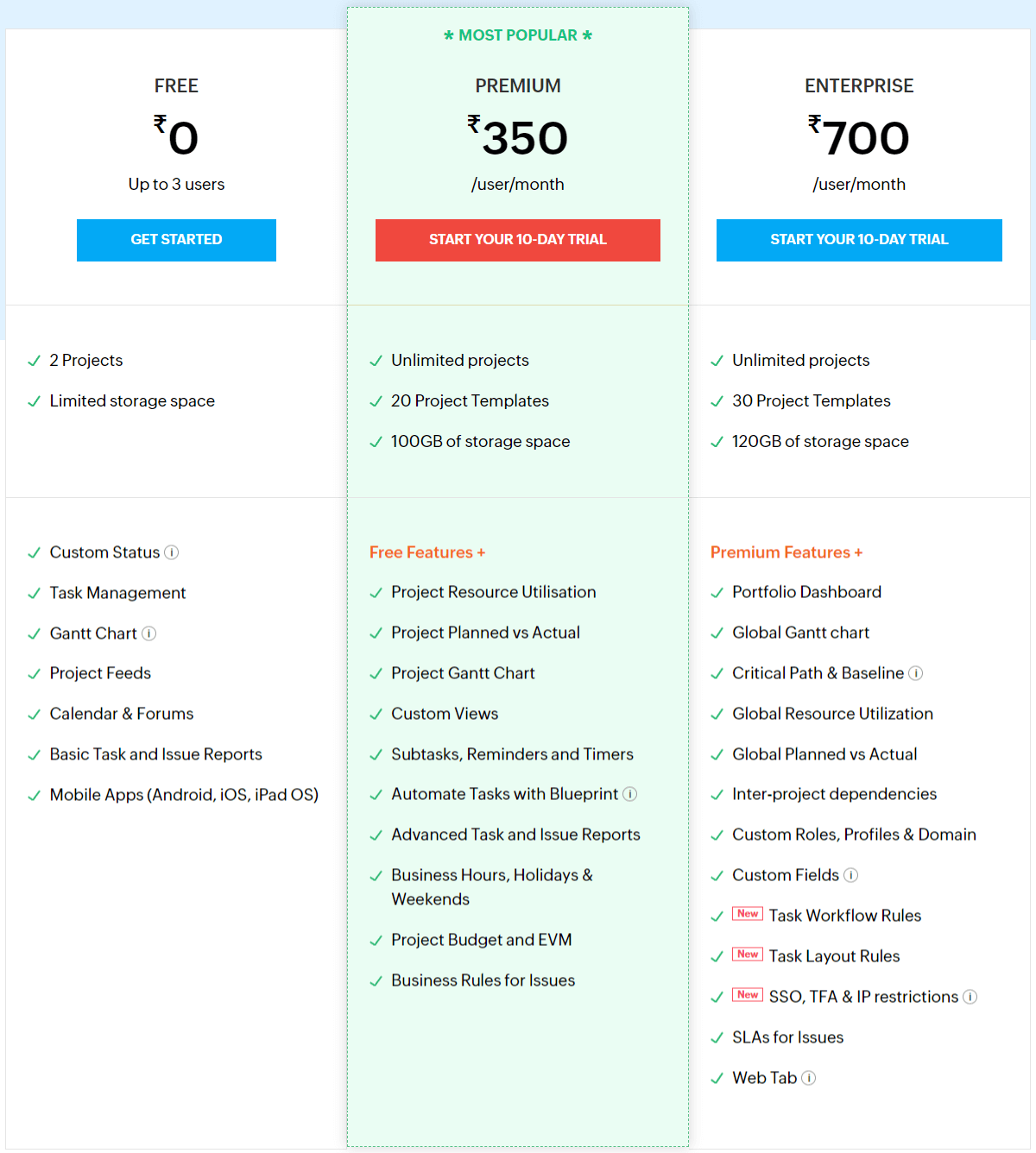1036x1153 pixels.
Task: Select the PREMIUM plan heading
Action: (x=517, y=85)
